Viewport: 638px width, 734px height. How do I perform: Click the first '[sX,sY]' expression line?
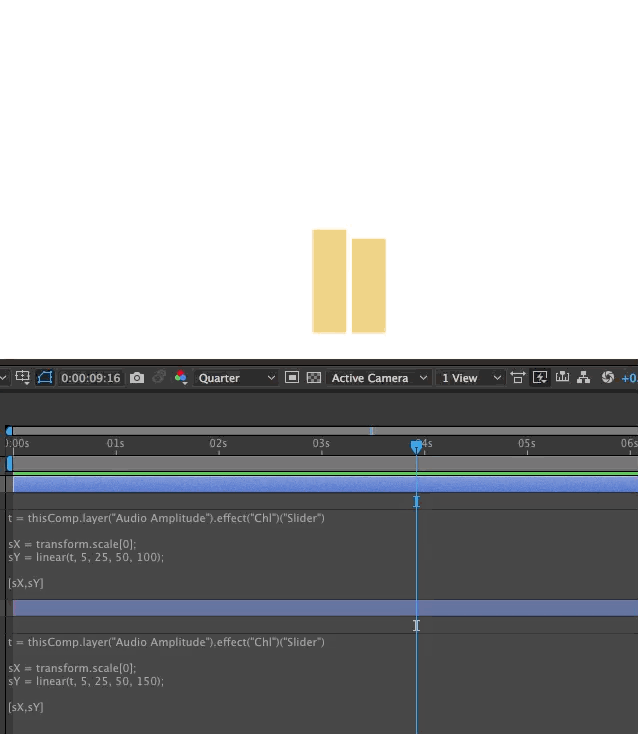(26, 583)
